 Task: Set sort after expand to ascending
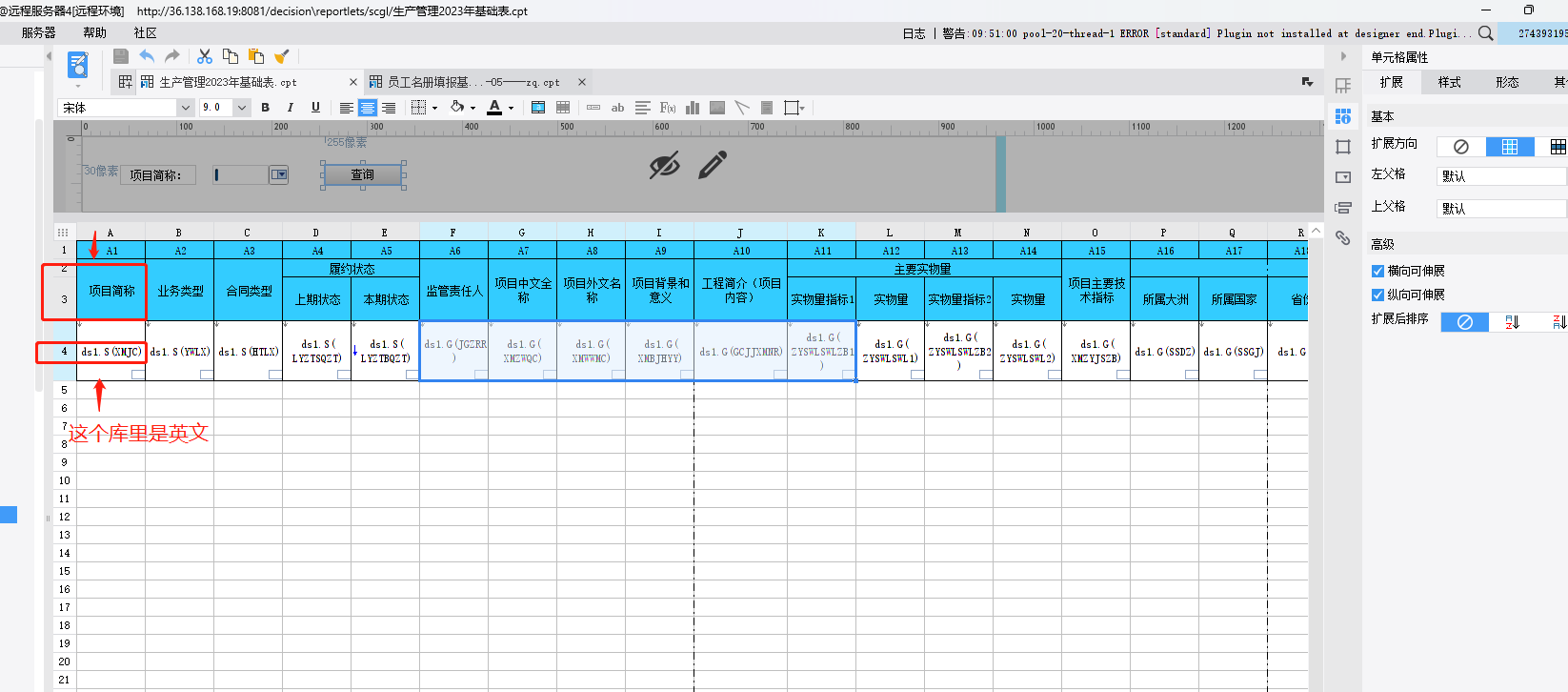(x=1513, y=322)
